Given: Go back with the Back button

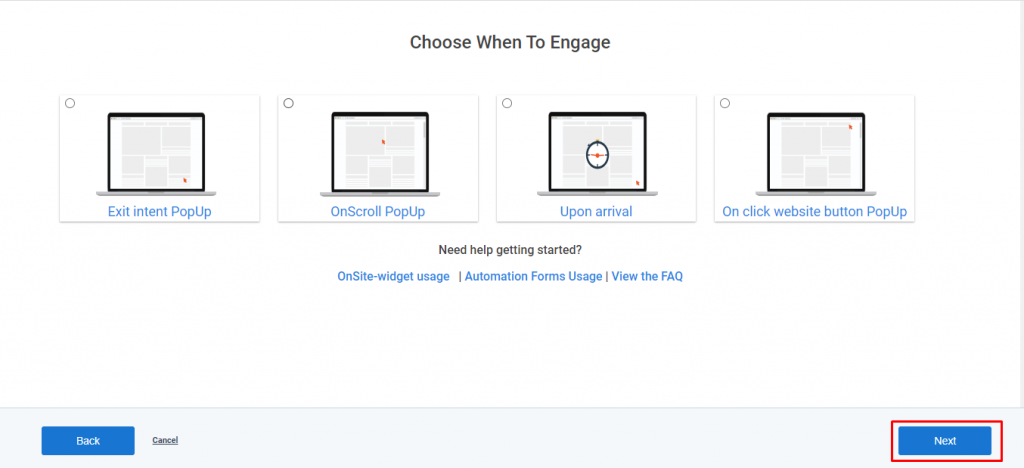Looking at the screenshot, I should [88, 441].
